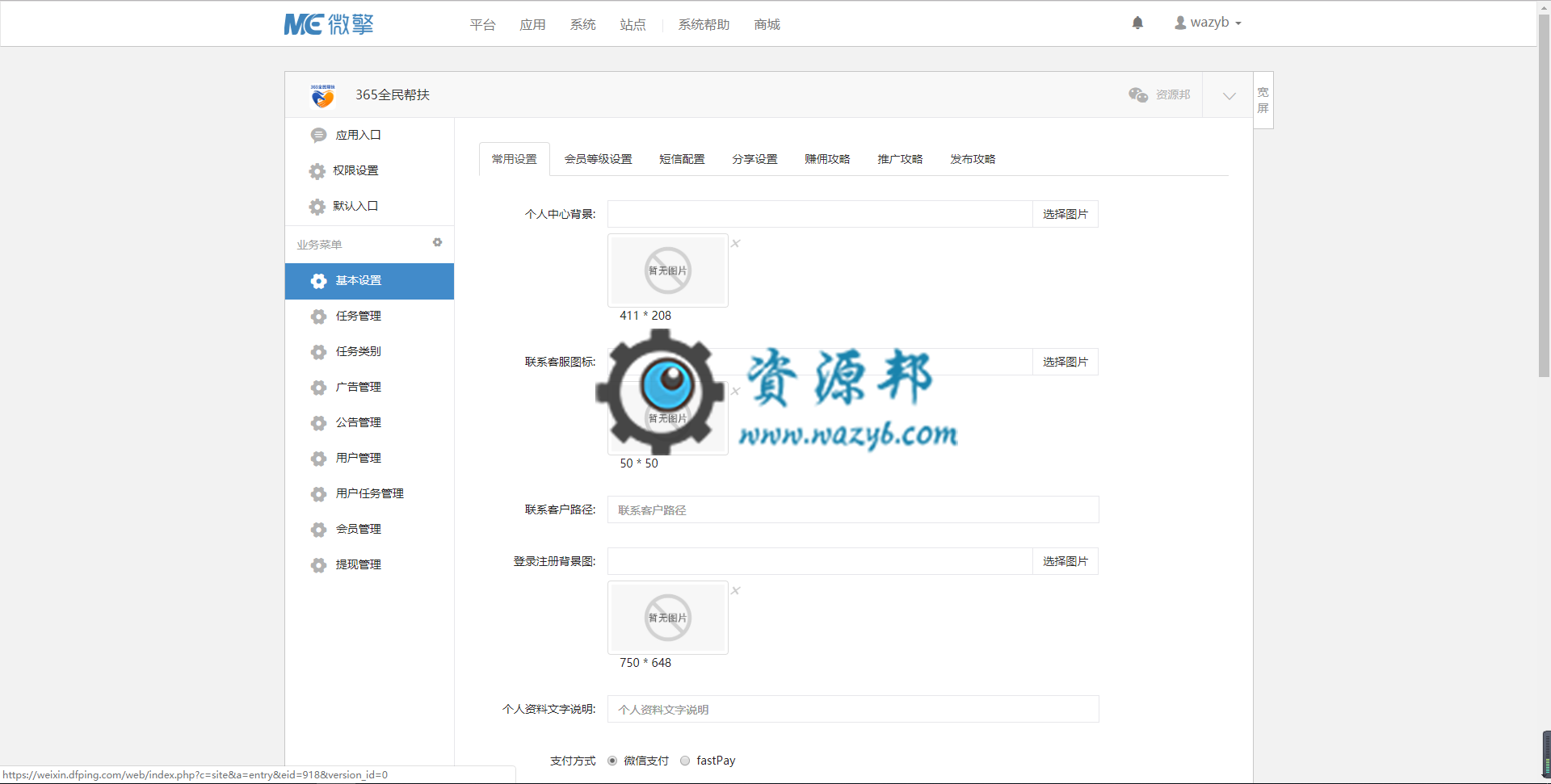1551x784 pixels.
Task: Click the 个人中心背景 path input field
Action: 820,214
